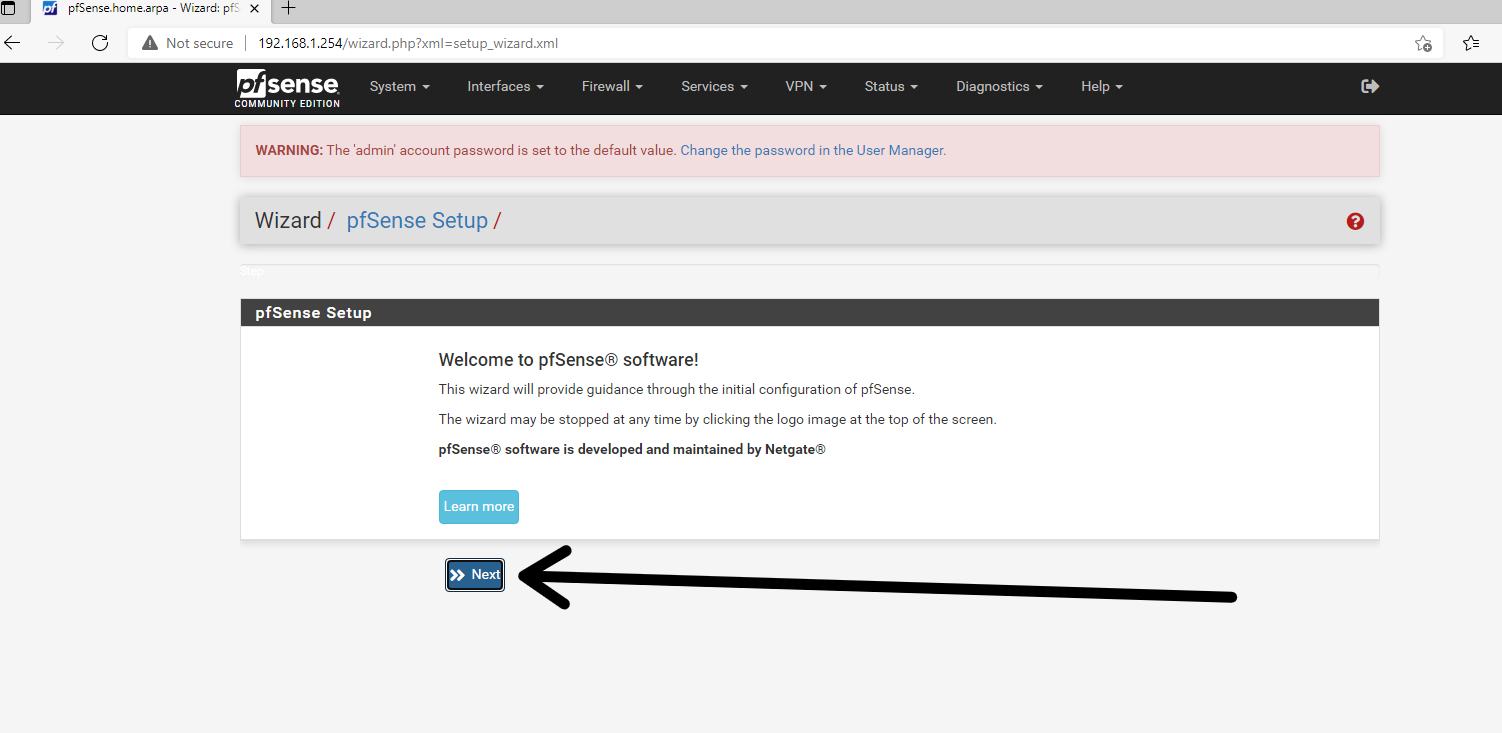Viewport: 1502px width, 733px height.
Task: Open the red help question mark icon
Action: tap(1355, 221)
